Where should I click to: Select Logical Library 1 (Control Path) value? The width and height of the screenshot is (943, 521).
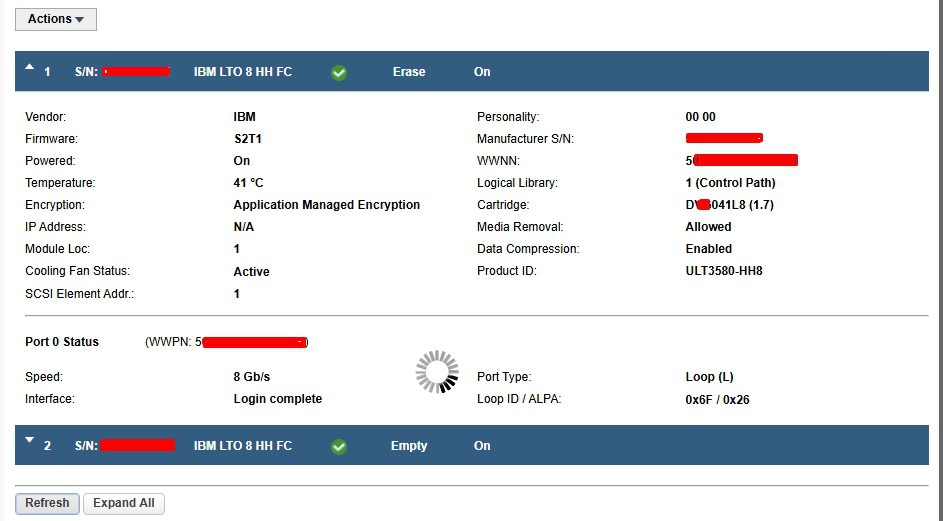point(730,183)
